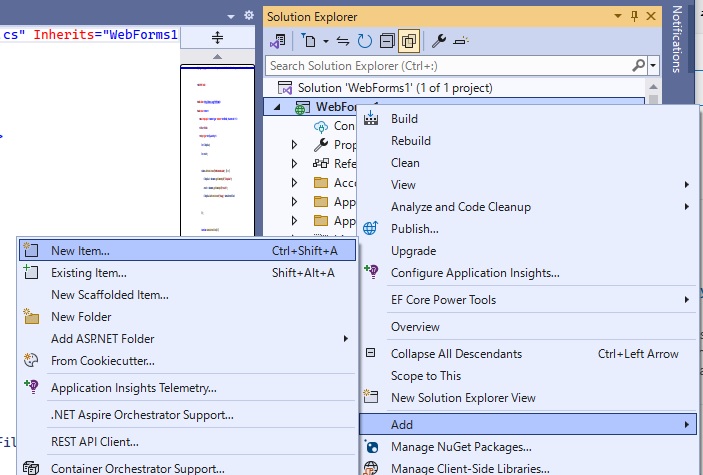Choose New Scaffolded Item
The width and height of the screenshot is (703, 475).
coord(110,295)
